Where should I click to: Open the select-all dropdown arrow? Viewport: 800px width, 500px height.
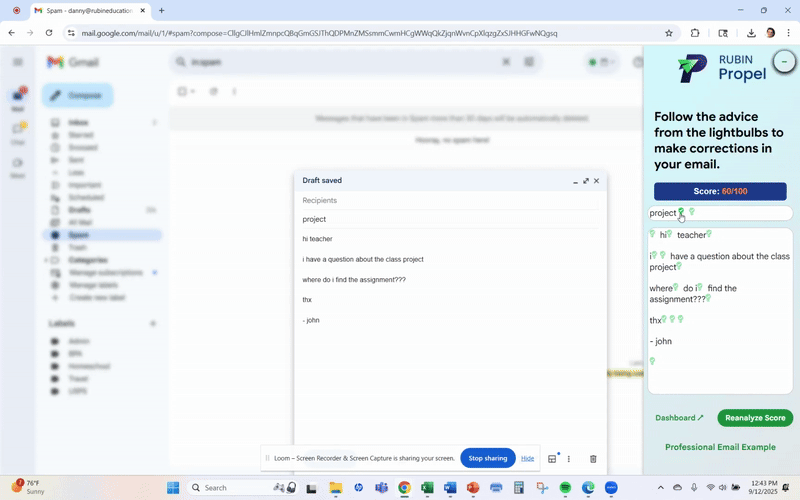point(193,91)
